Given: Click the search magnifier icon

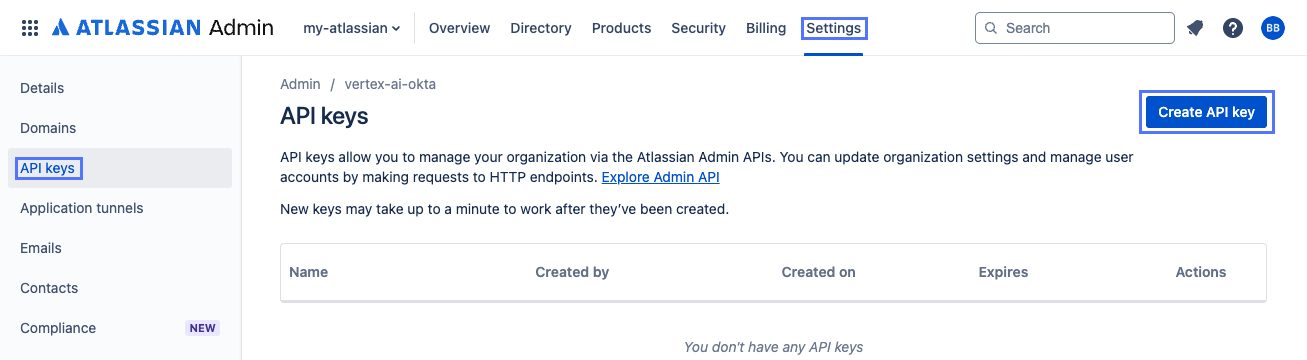Looking at the screenshot, I should pos(991,28).
